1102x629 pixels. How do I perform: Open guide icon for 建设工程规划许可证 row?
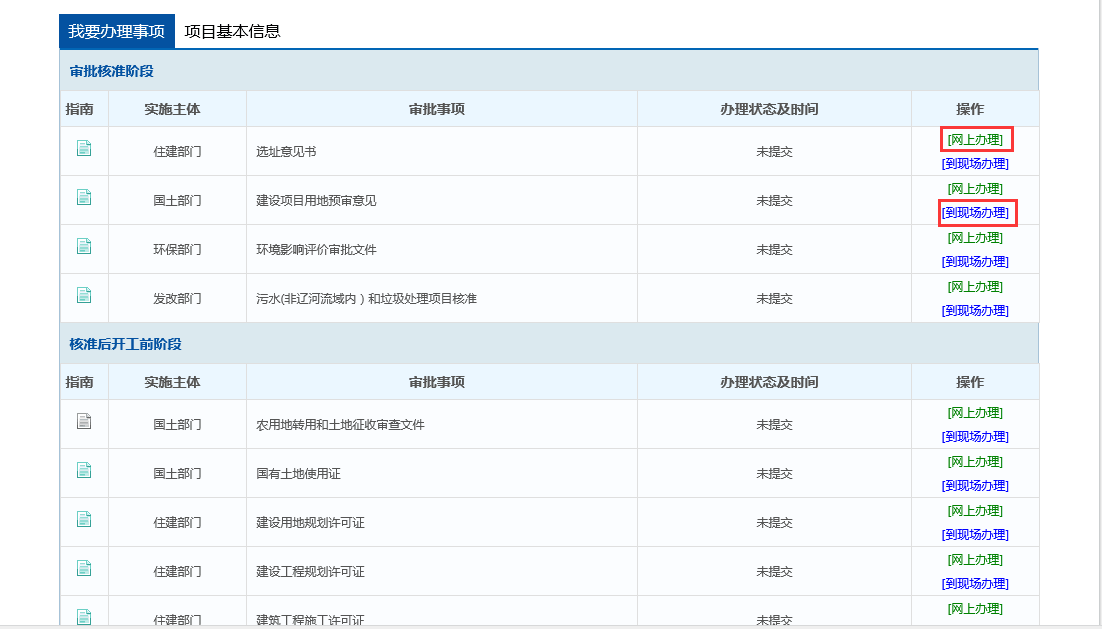click(84, 569)
